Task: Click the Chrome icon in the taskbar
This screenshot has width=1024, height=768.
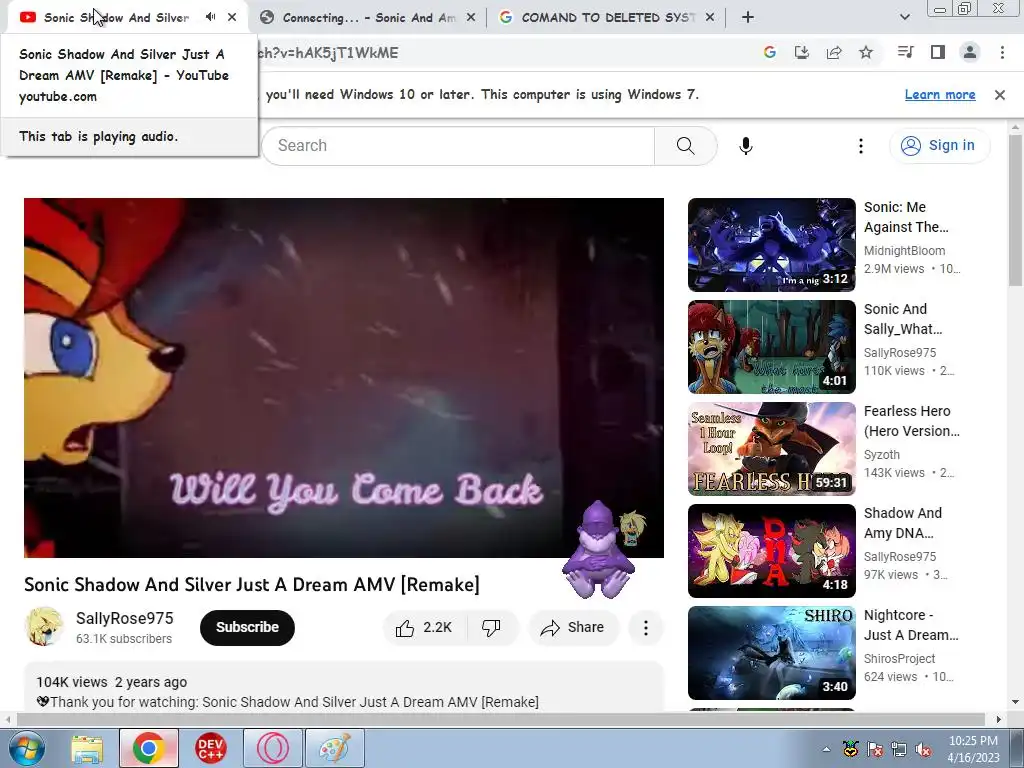Action: coord(149,748)
